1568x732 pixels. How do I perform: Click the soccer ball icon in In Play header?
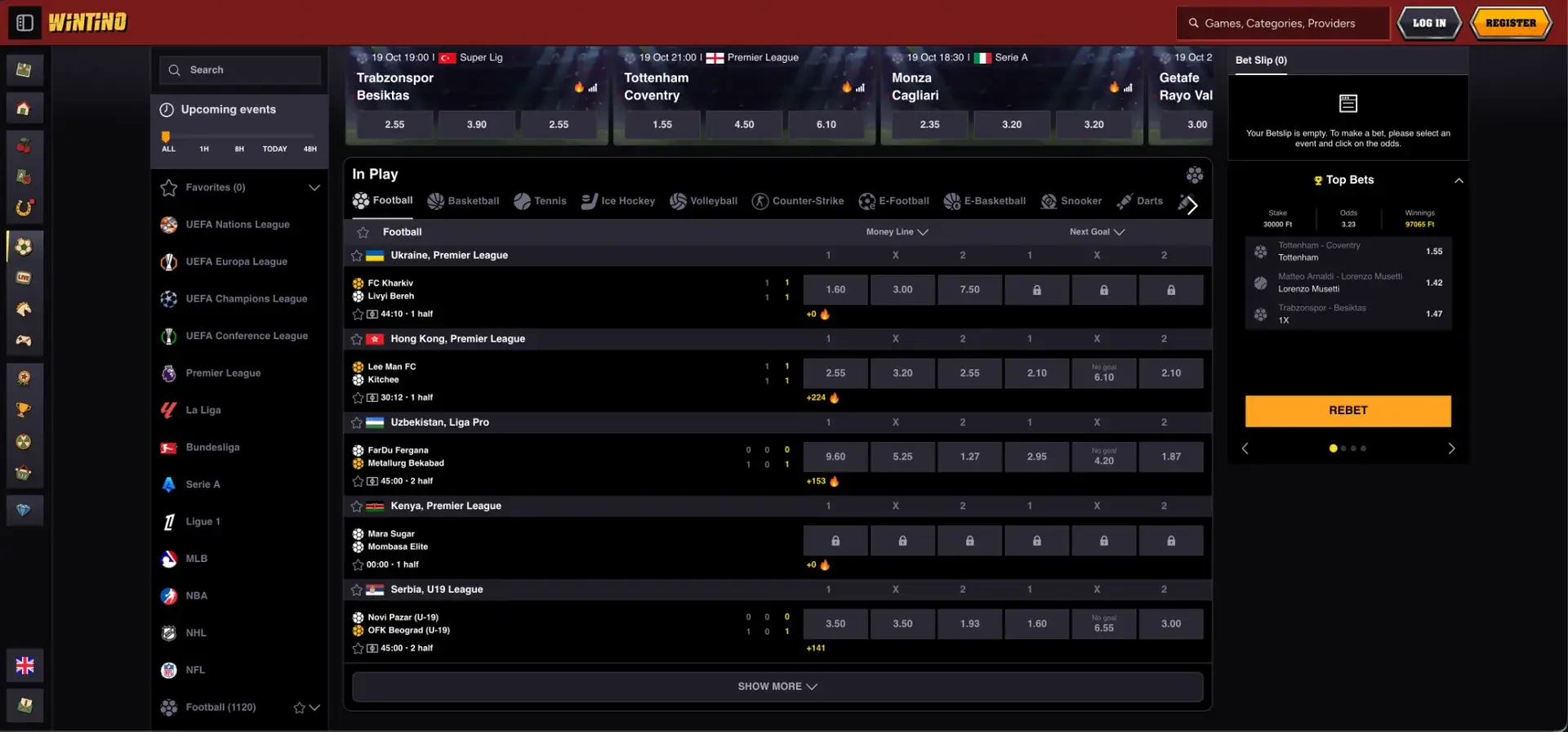coord(1195,175)
